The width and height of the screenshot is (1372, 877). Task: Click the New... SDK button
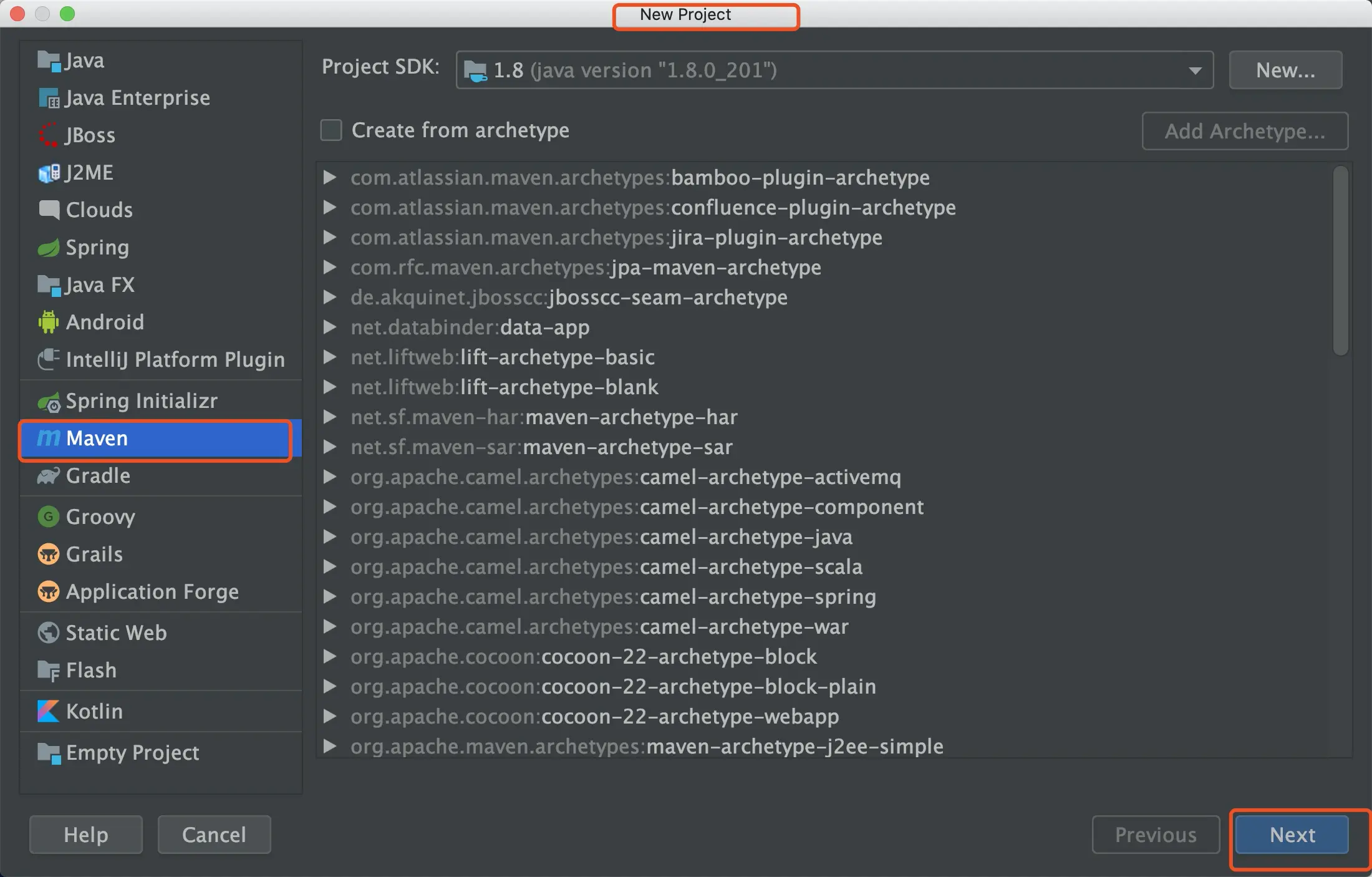[x=1285, y=70]
